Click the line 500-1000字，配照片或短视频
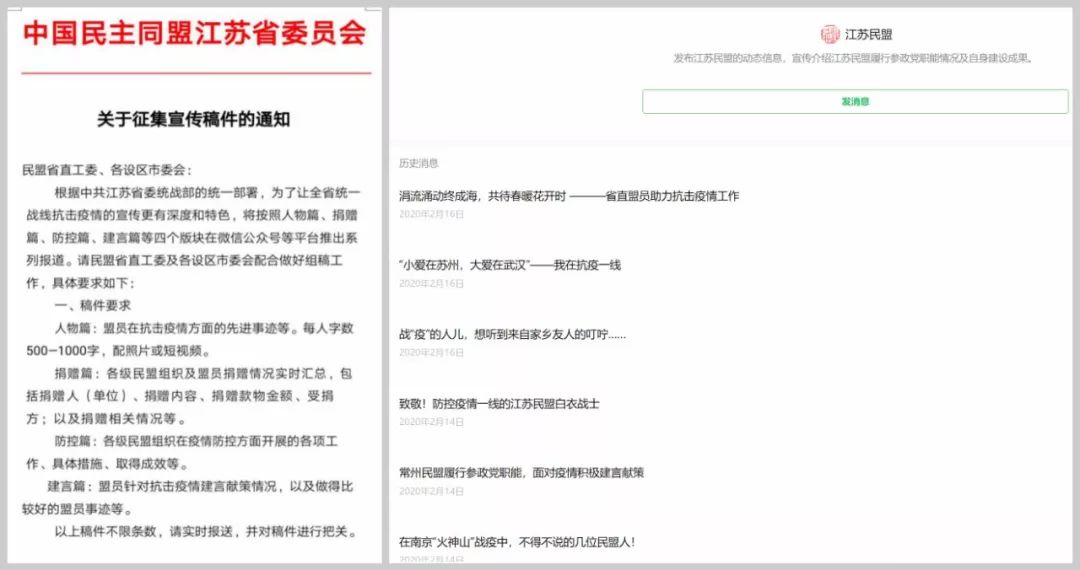 coord(118,350)
